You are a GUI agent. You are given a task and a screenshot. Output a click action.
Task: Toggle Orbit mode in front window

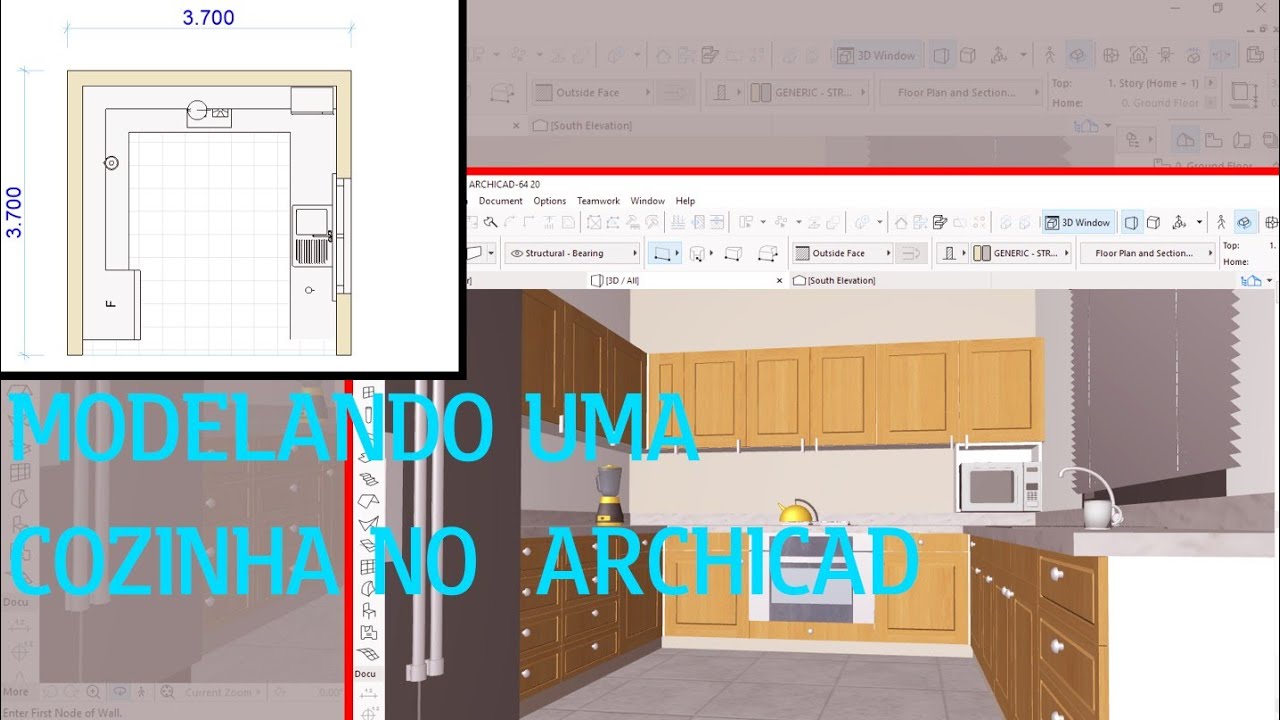tap(1245, 222)
